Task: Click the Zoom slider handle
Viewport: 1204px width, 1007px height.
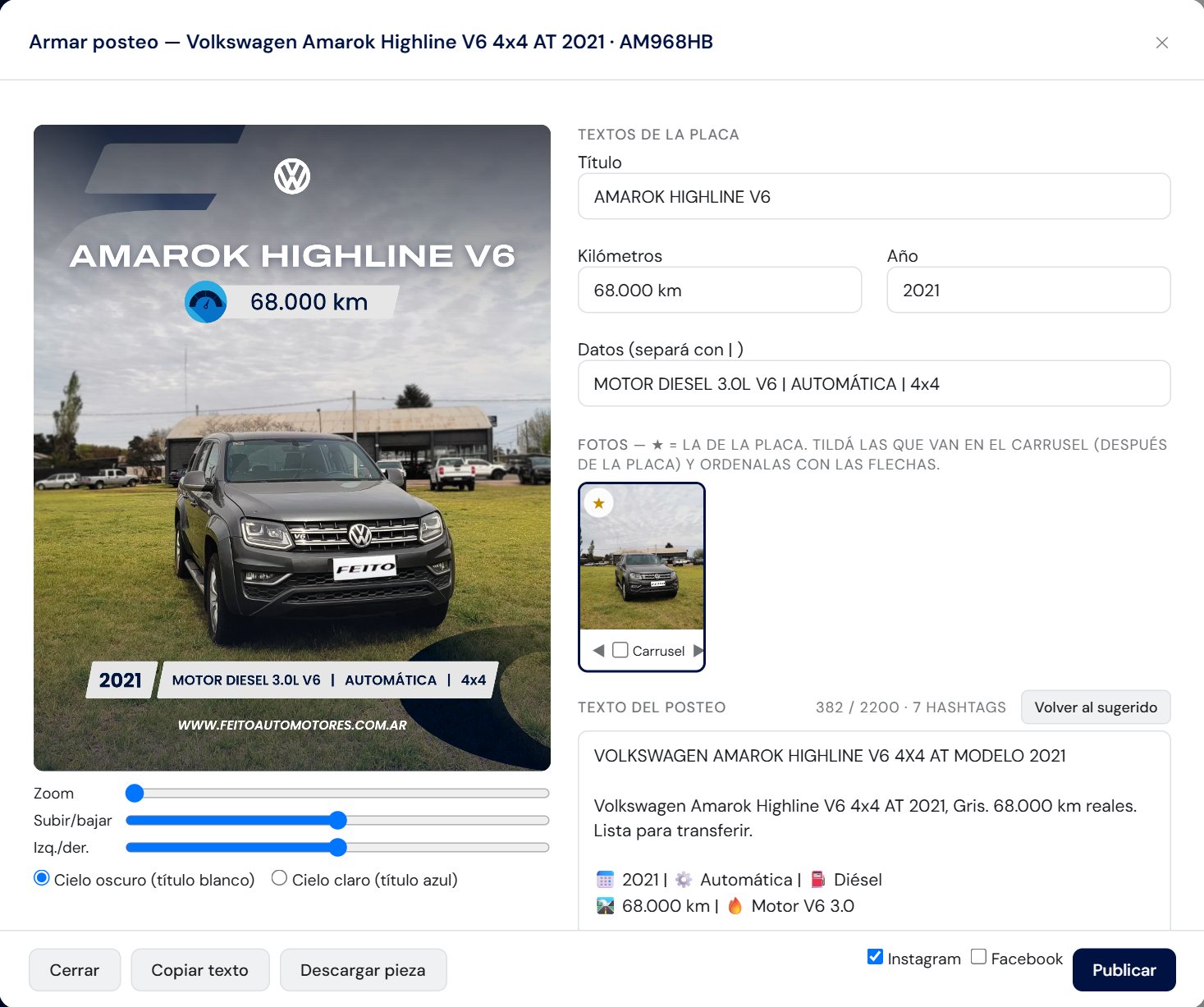Action: [x=135, y=793]
